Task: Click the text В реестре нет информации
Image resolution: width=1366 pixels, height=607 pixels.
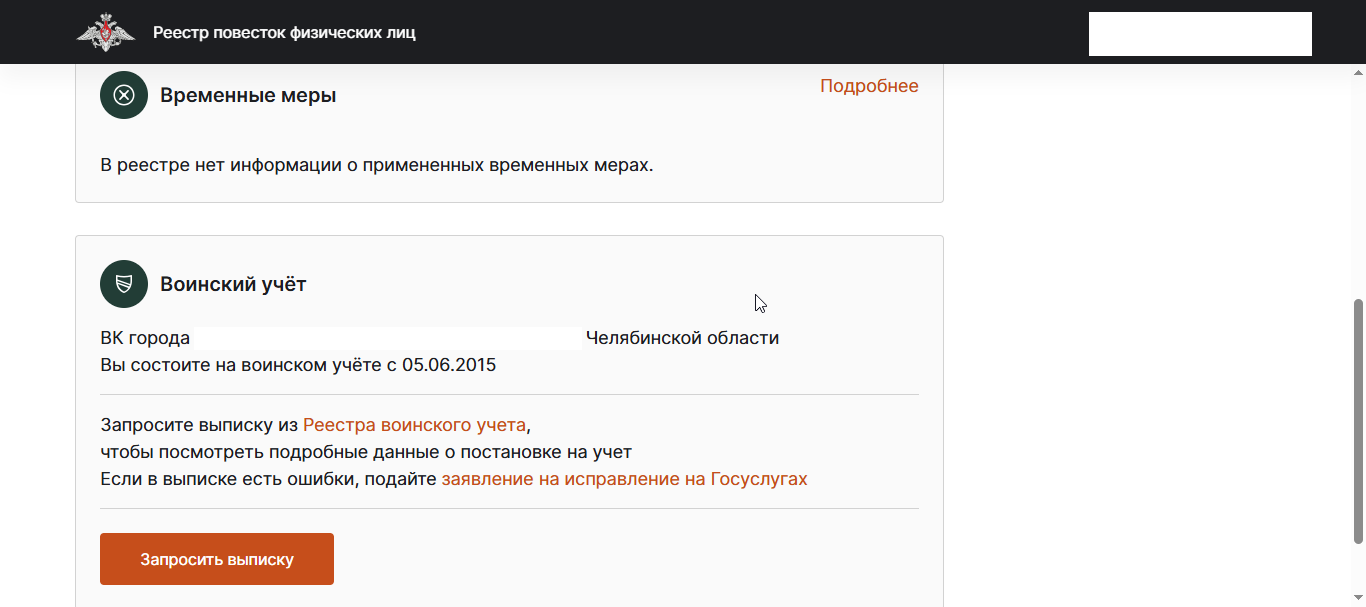Action: click(376, 165)
